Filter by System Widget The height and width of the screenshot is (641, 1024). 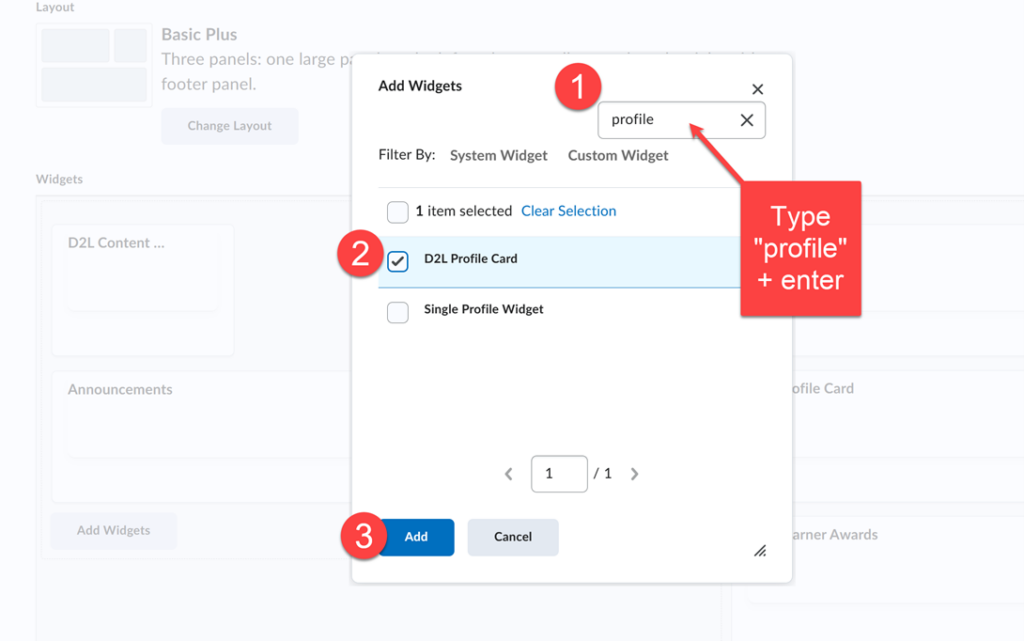coord(498,155)
